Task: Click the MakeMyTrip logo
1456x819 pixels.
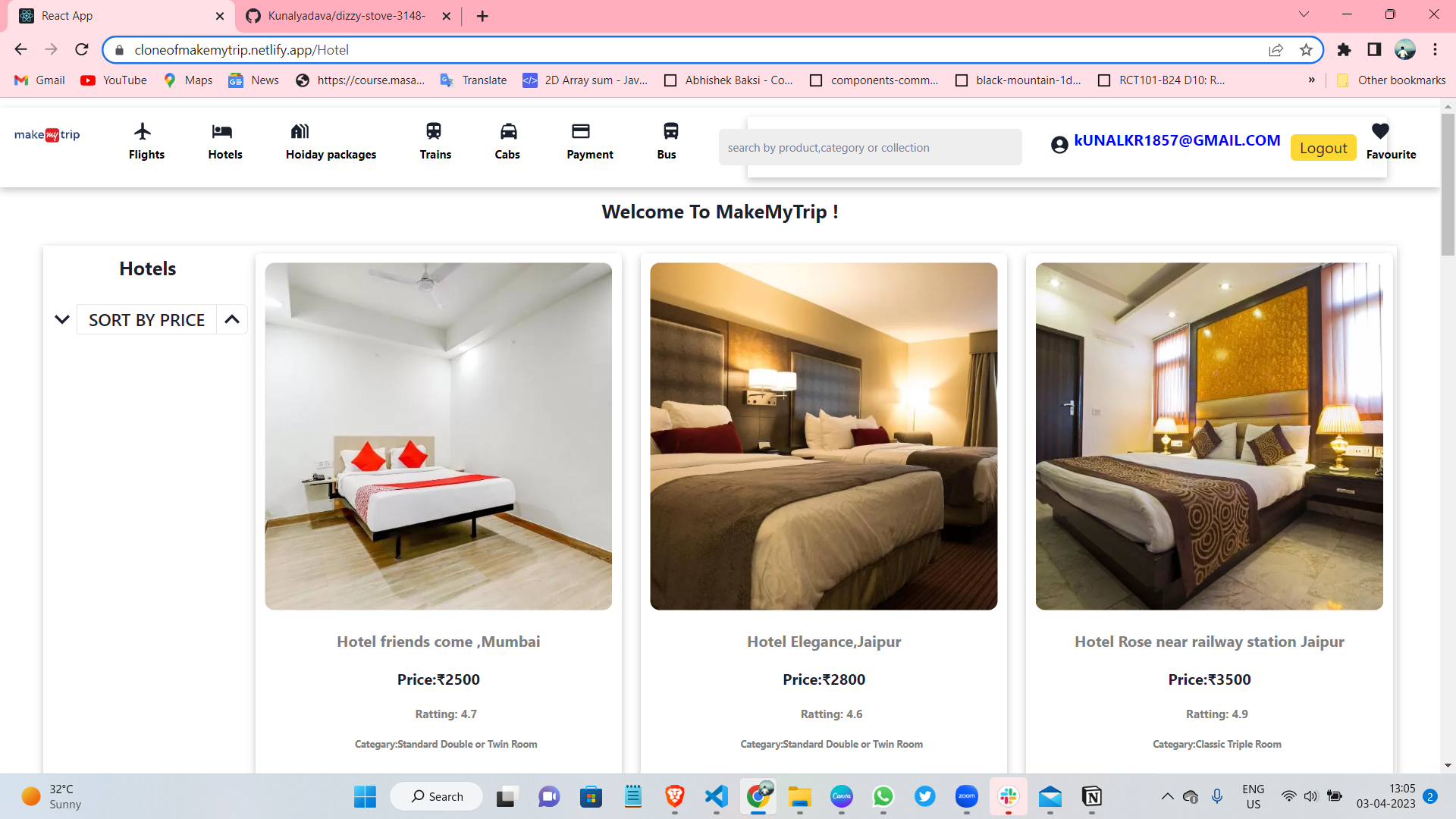Action: point(47,135)
